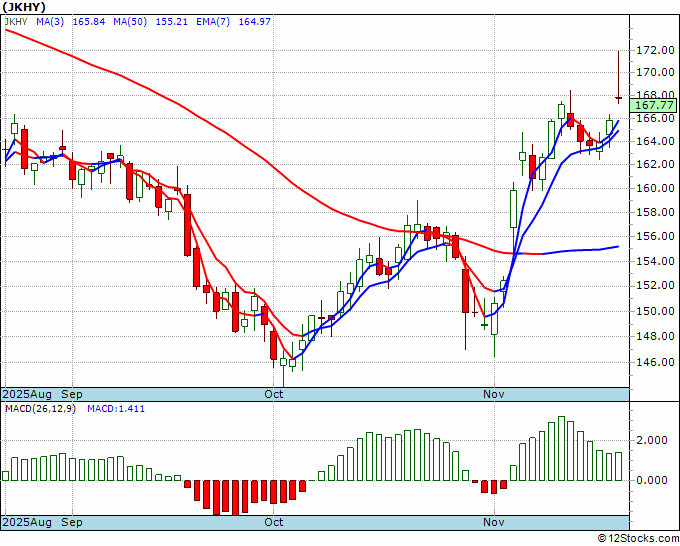
Task: Click the 2.000 MACD axis label
Action: click(651, 440)
